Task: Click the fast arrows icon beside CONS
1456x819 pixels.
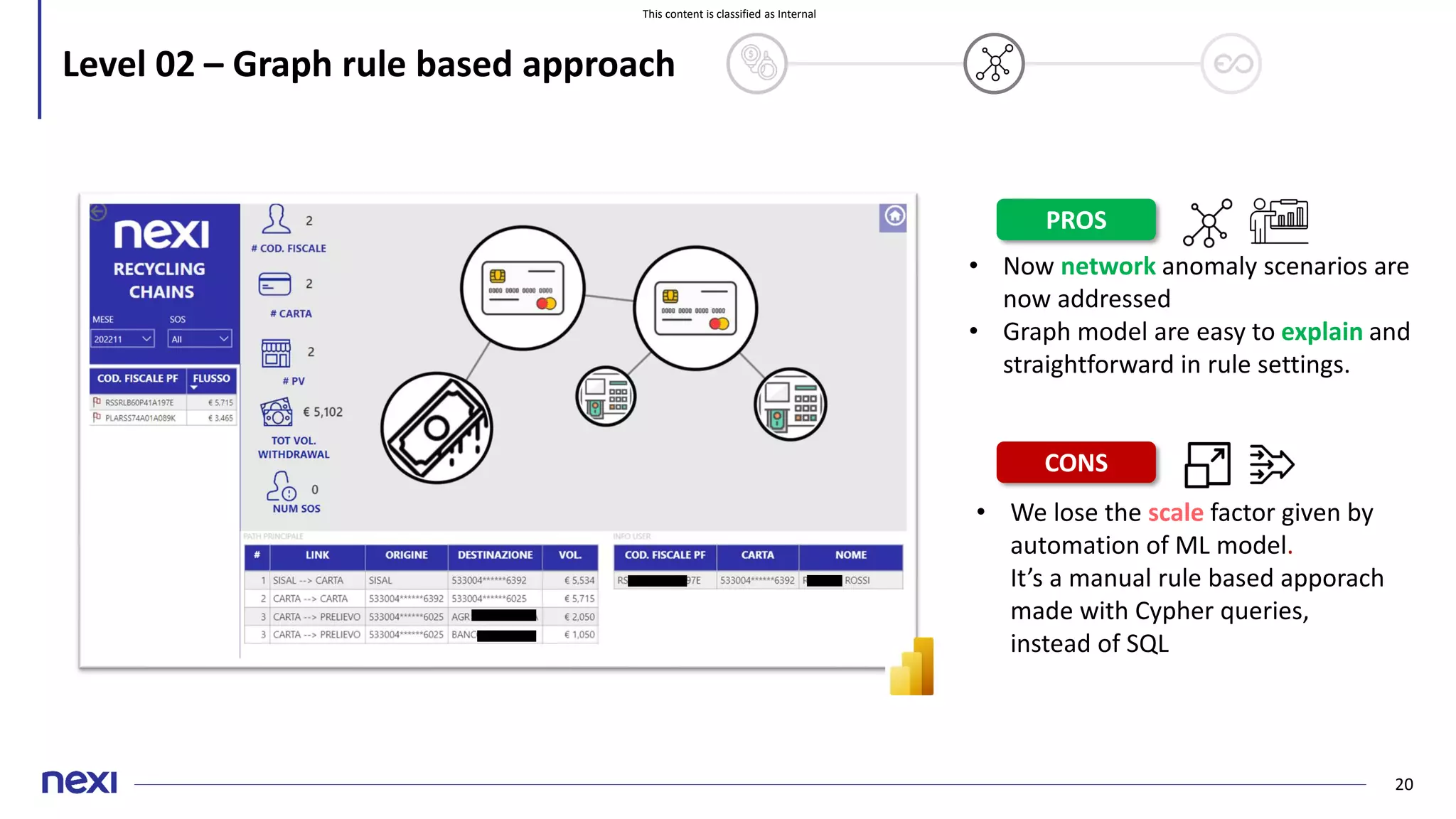Action: coord(1272,465)
